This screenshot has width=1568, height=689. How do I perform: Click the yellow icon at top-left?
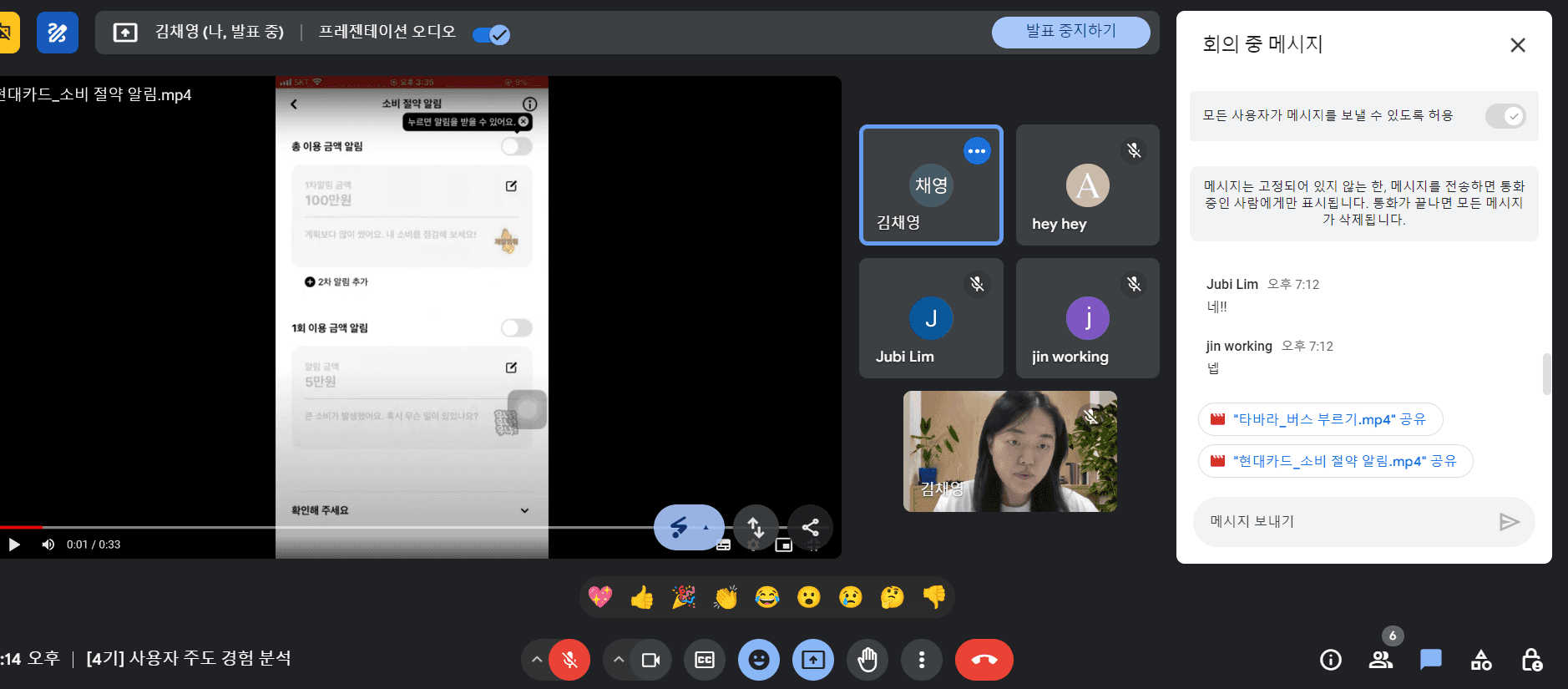[x=8, y=33]
